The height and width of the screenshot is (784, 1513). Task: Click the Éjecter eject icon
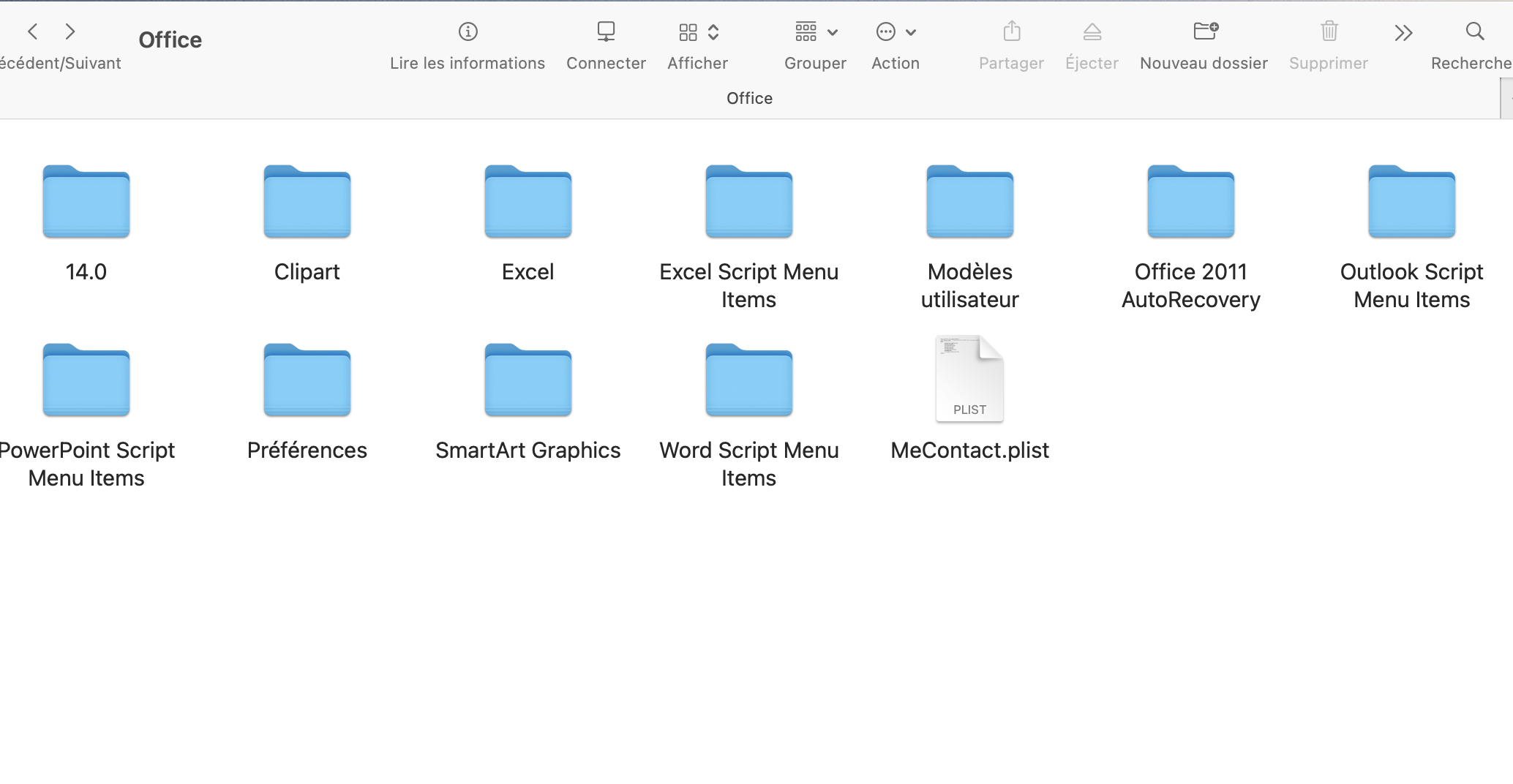tap(1092, 31)
